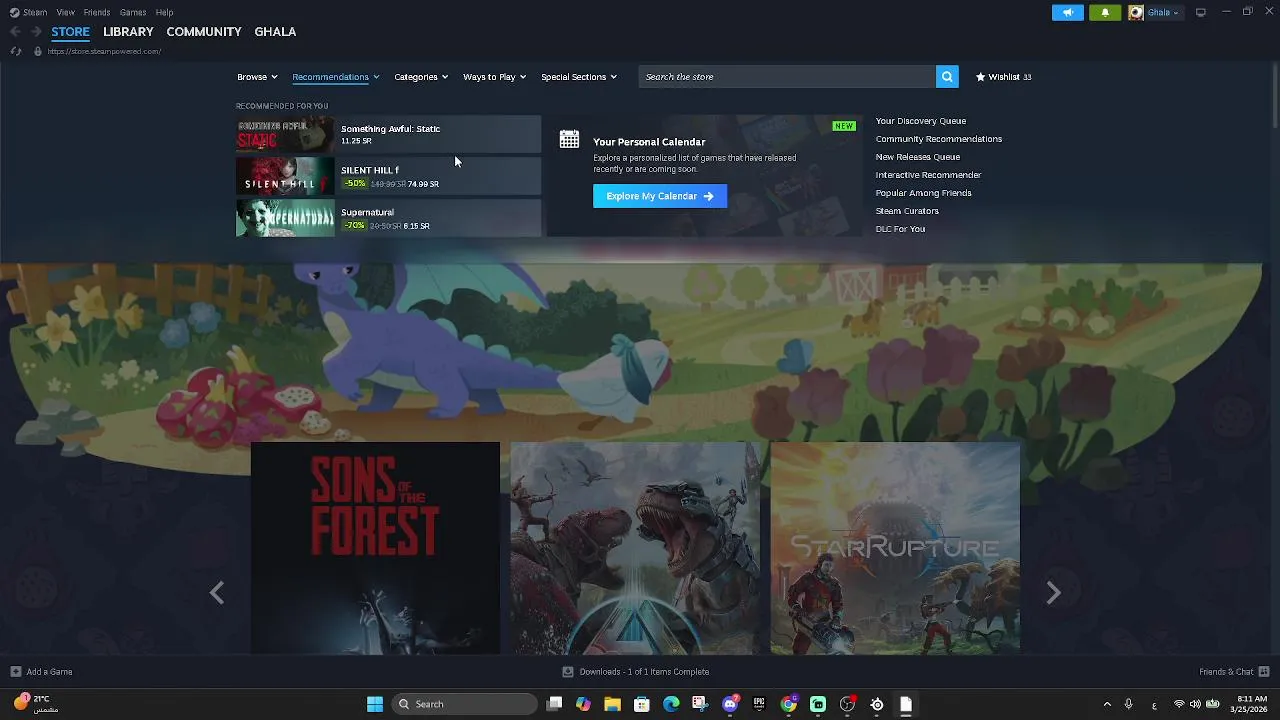Click the blue search magnifier button
This screenshot has width=1280, height=720.
947,76
